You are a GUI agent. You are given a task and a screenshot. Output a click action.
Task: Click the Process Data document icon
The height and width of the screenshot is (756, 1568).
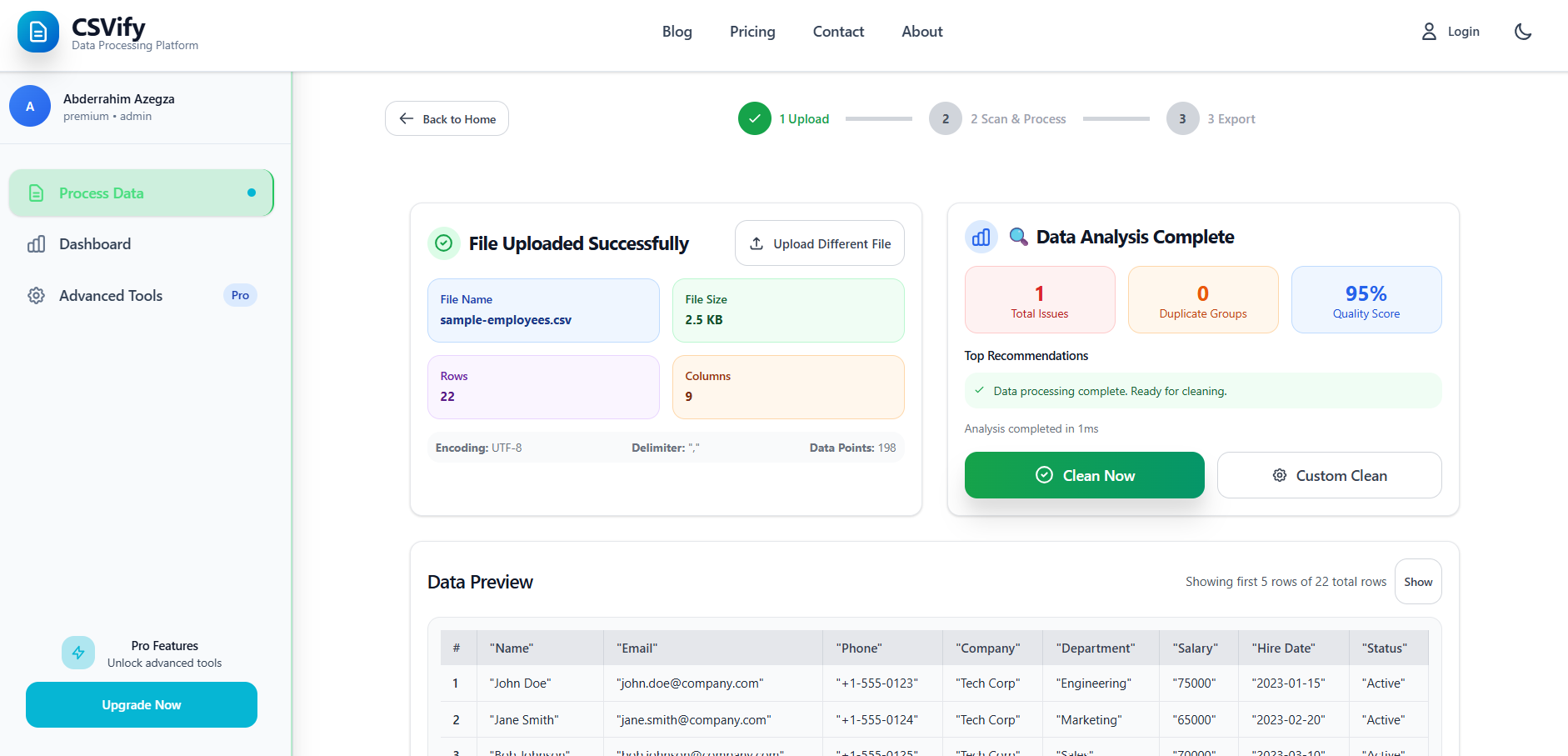[x=36, y=193]
